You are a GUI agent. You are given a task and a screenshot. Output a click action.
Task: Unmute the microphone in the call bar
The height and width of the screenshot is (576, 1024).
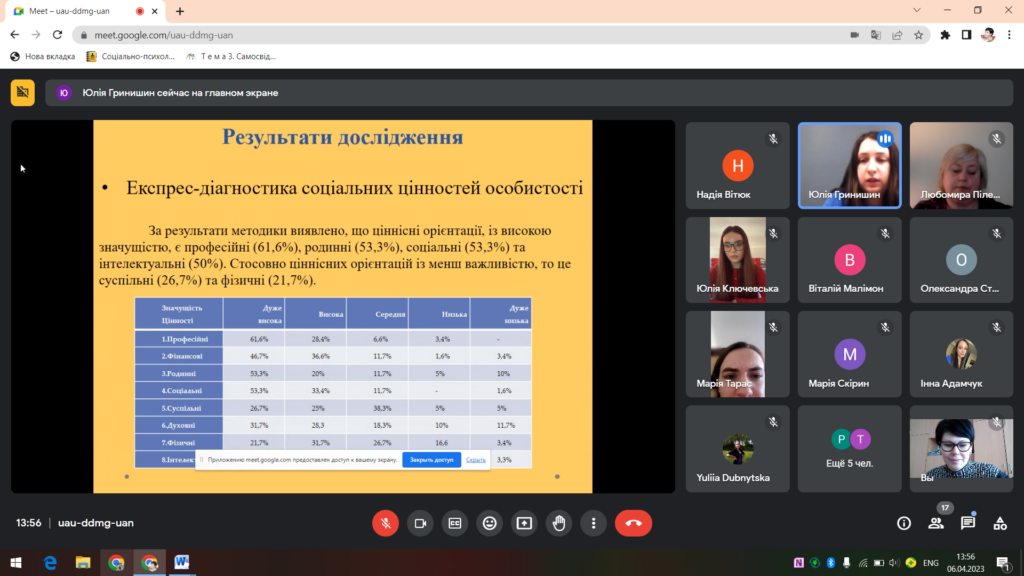click(x=385, y=523)
